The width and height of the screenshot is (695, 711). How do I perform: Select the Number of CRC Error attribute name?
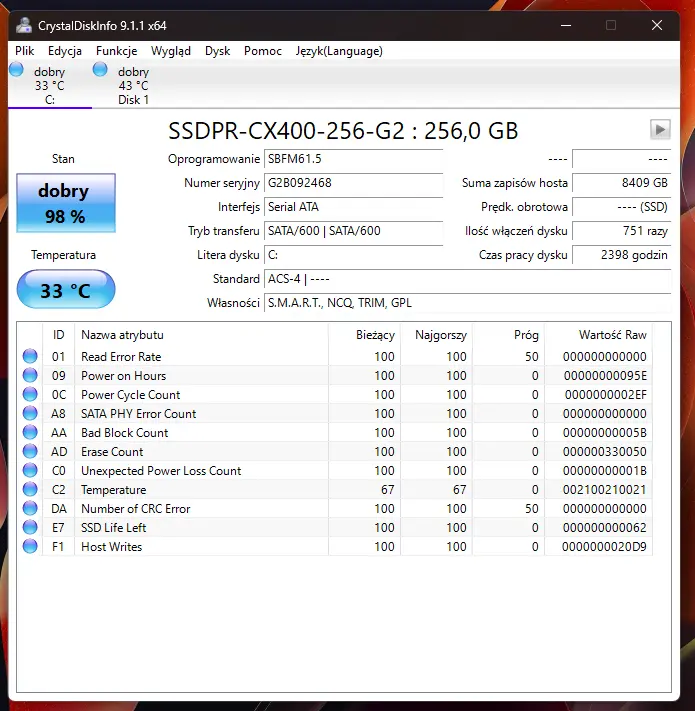tap(136, 509)
